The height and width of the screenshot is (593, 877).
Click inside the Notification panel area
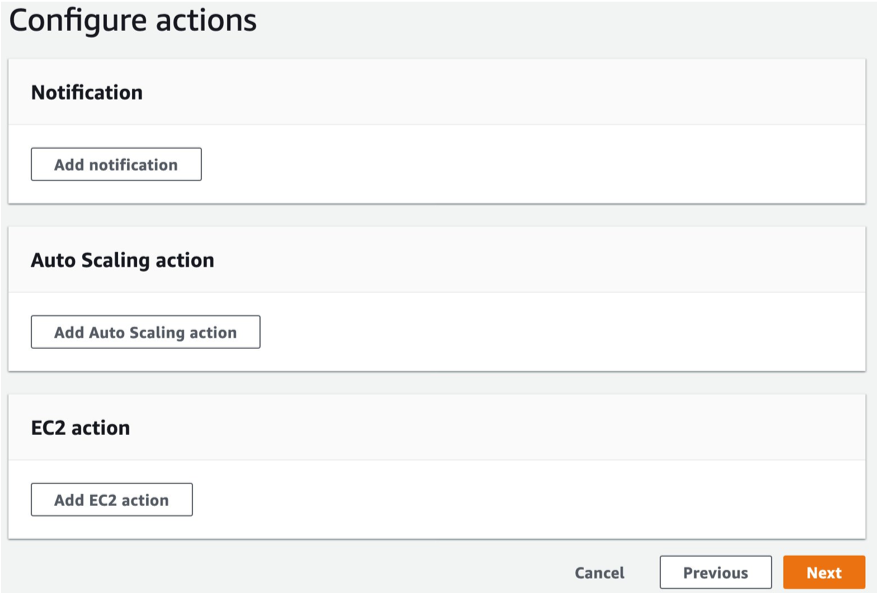click(440, 130)
